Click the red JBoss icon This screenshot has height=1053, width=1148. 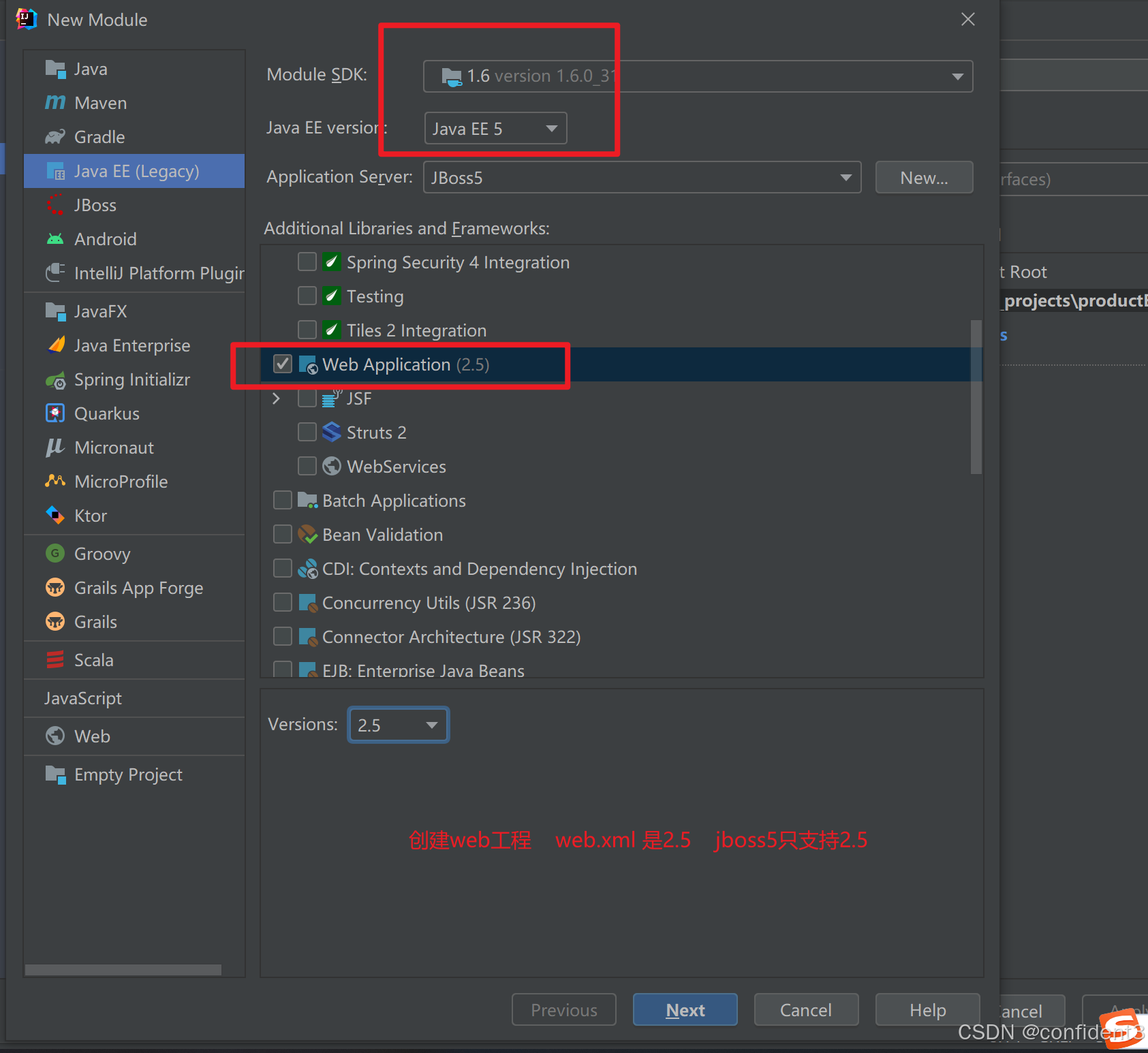coord(55,205)
